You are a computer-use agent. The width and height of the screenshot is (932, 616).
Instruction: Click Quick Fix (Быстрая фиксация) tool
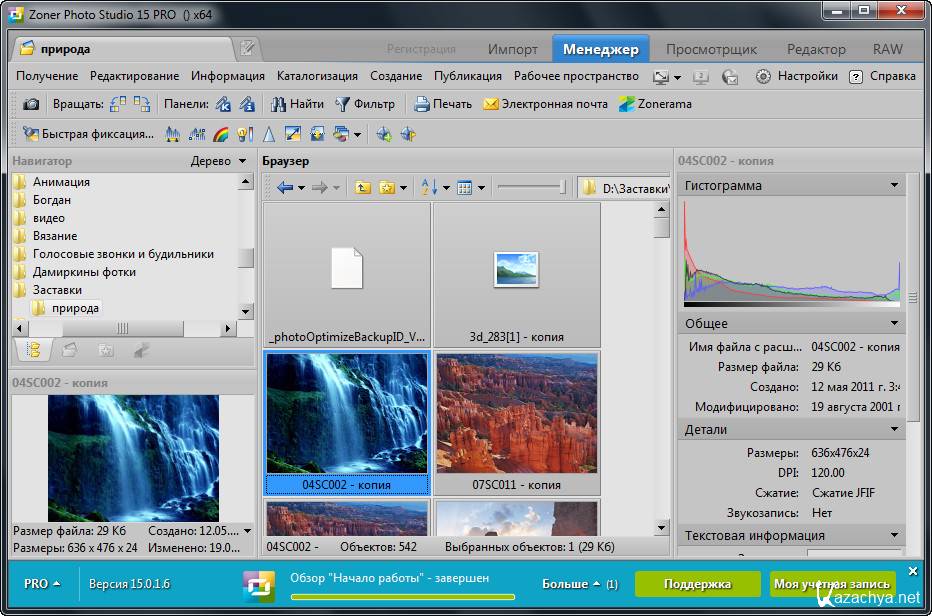[x=88, y=134]
